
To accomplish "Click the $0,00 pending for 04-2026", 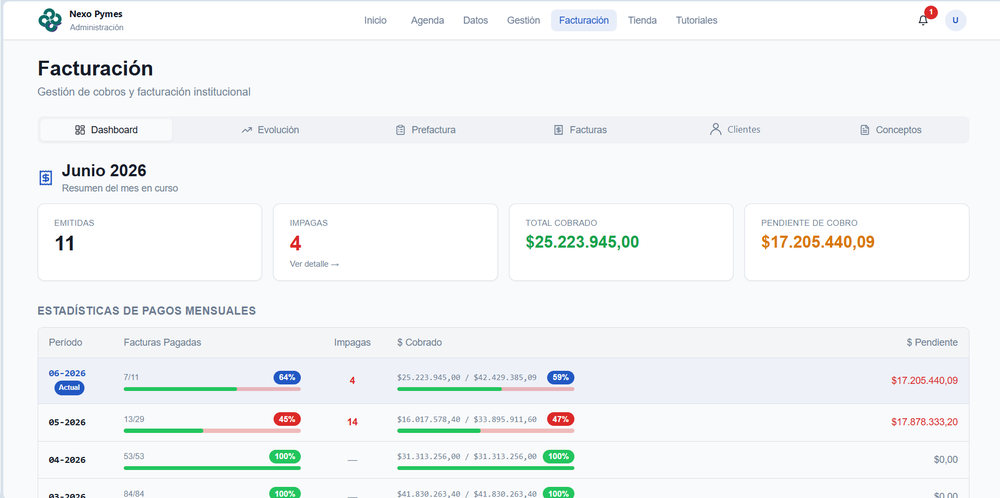I will (x=946, y=460).
